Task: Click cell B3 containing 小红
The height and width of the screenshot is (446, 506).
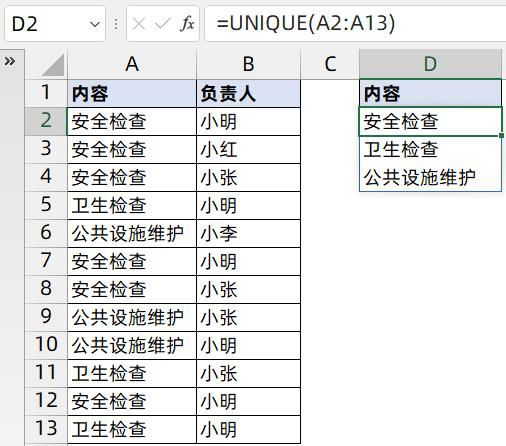Action: click(x=248, y=149)
